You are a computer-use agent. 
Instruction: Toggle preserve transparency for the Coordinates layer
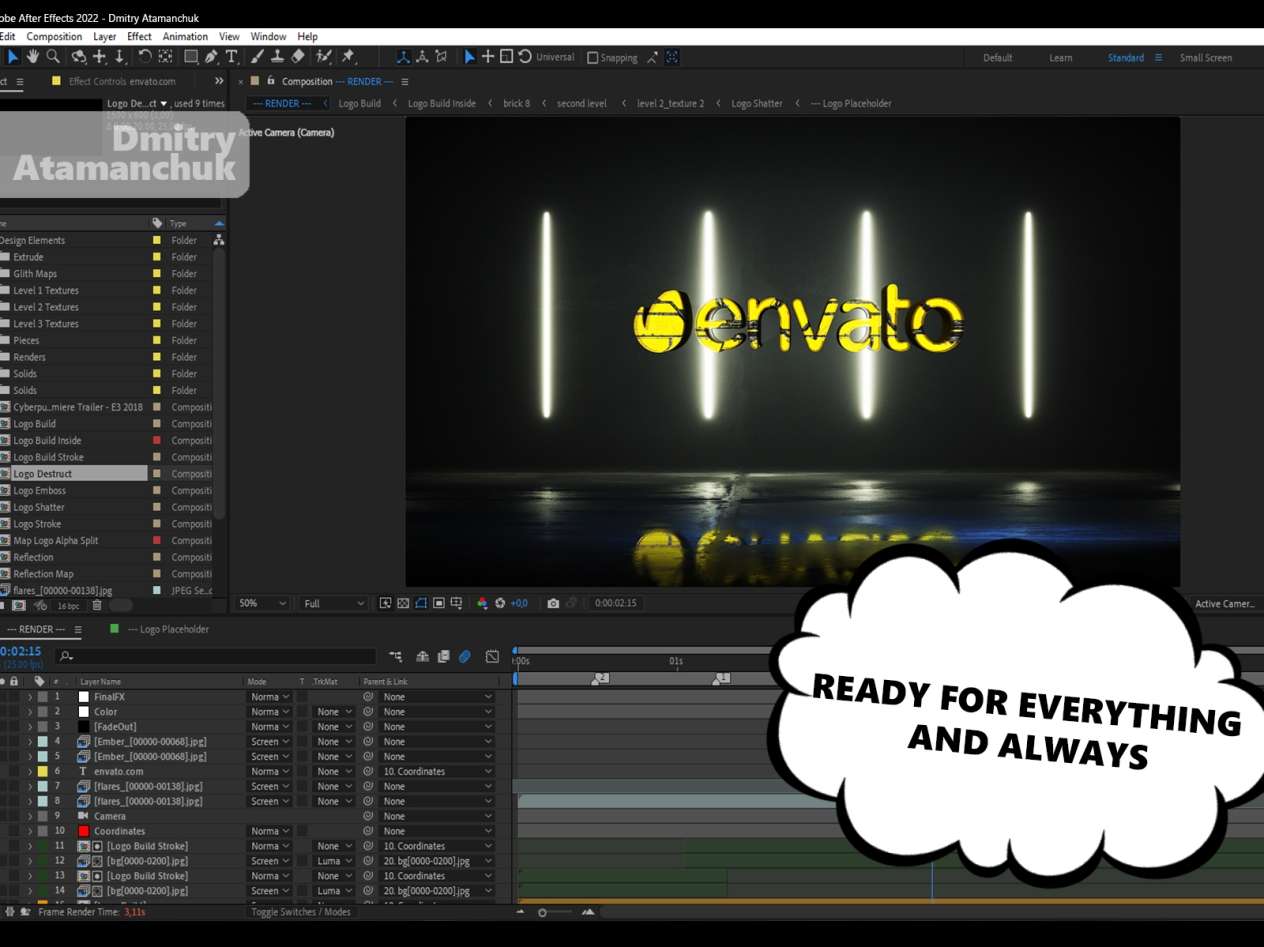coord(302,831)
